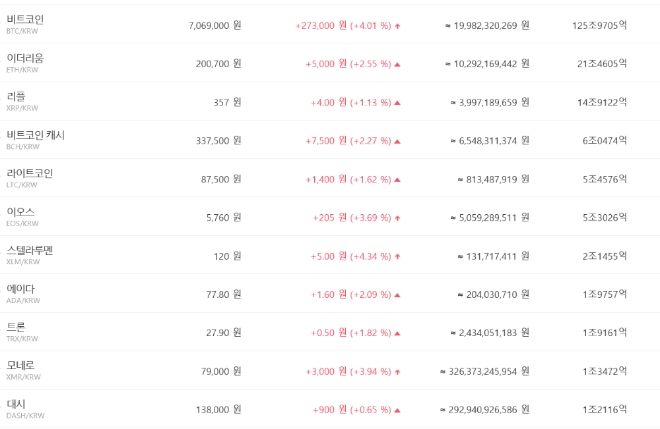The image size is (660, 429).
Task: Click the up triangle in TRX/KRW row
Action: pyautogui.click(x=398, y=333)
